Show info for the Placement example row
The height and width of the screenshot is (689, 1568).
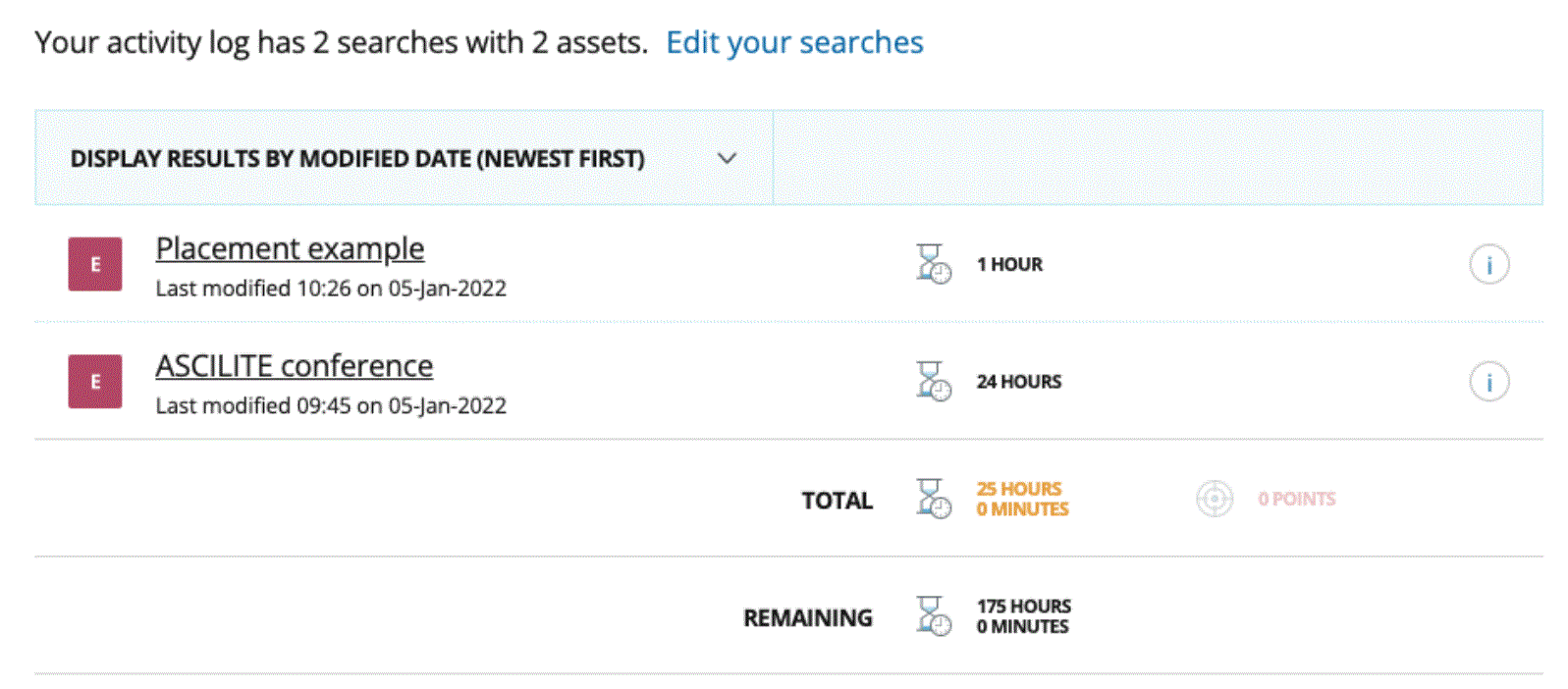[1488, 264]
